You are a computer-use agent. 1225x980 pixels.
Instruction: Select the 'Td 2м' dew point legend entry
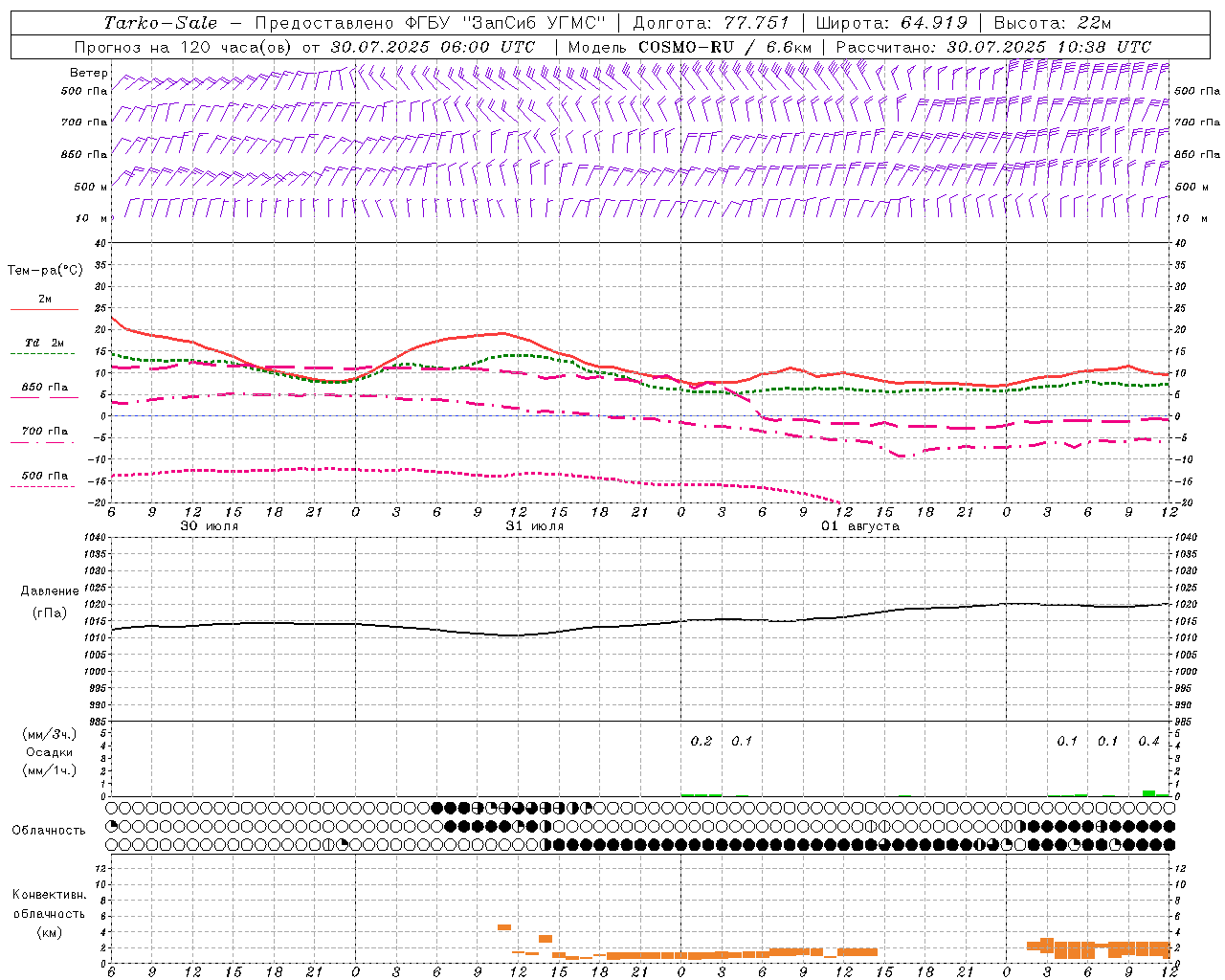pos(45,343)
